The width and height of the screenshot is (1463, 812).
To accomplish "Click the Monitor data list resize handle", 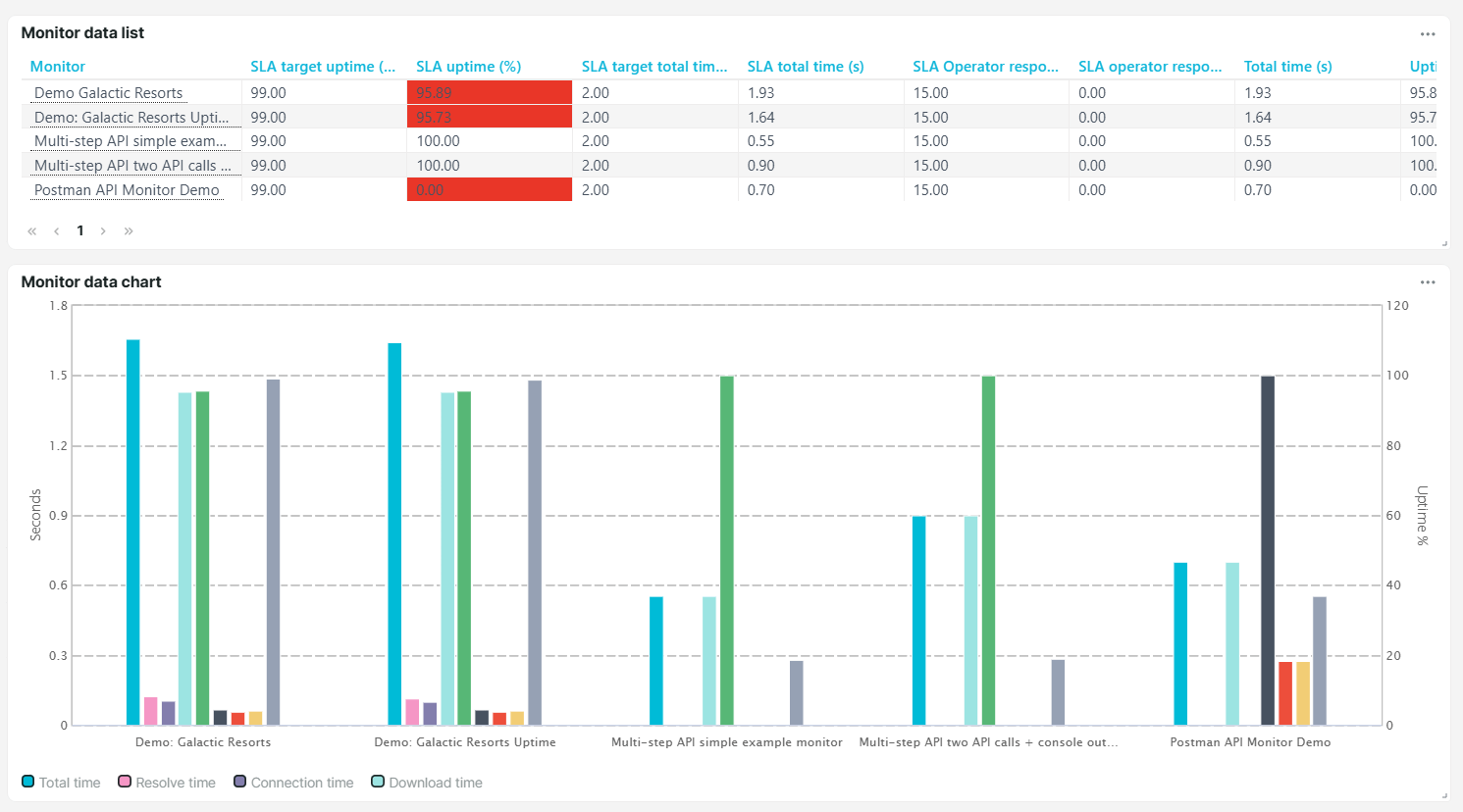I will tap(1444, 243).
